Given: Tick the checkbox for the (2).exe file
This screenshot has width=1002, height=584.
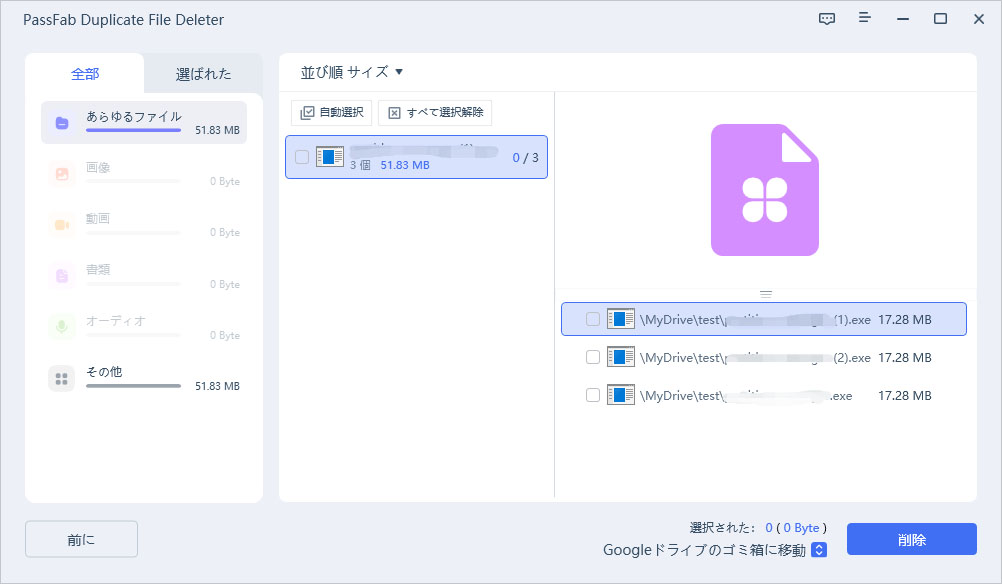Looking at the screenshot, I should pyautogui.click(x=593, y=357).
